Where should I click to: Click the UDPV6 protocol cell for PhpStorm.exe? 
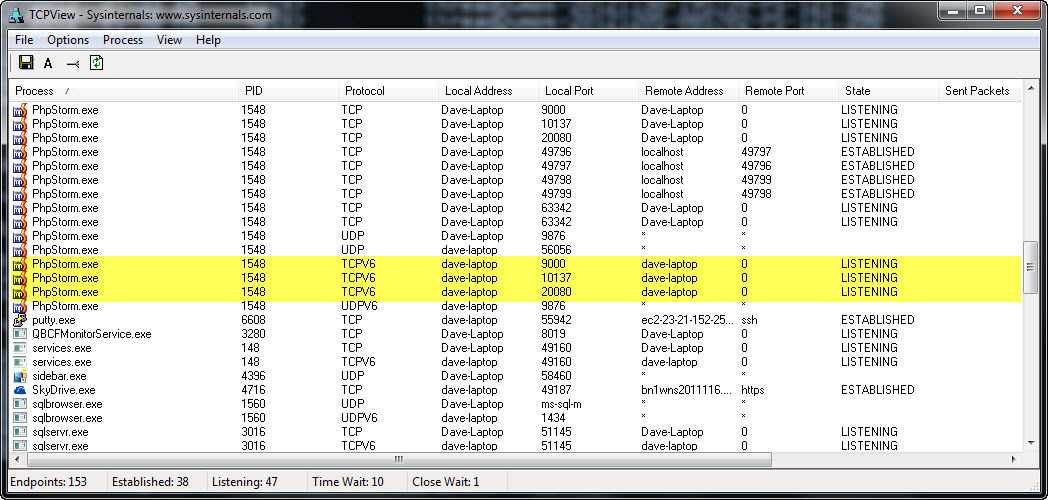tap(360, 306)
